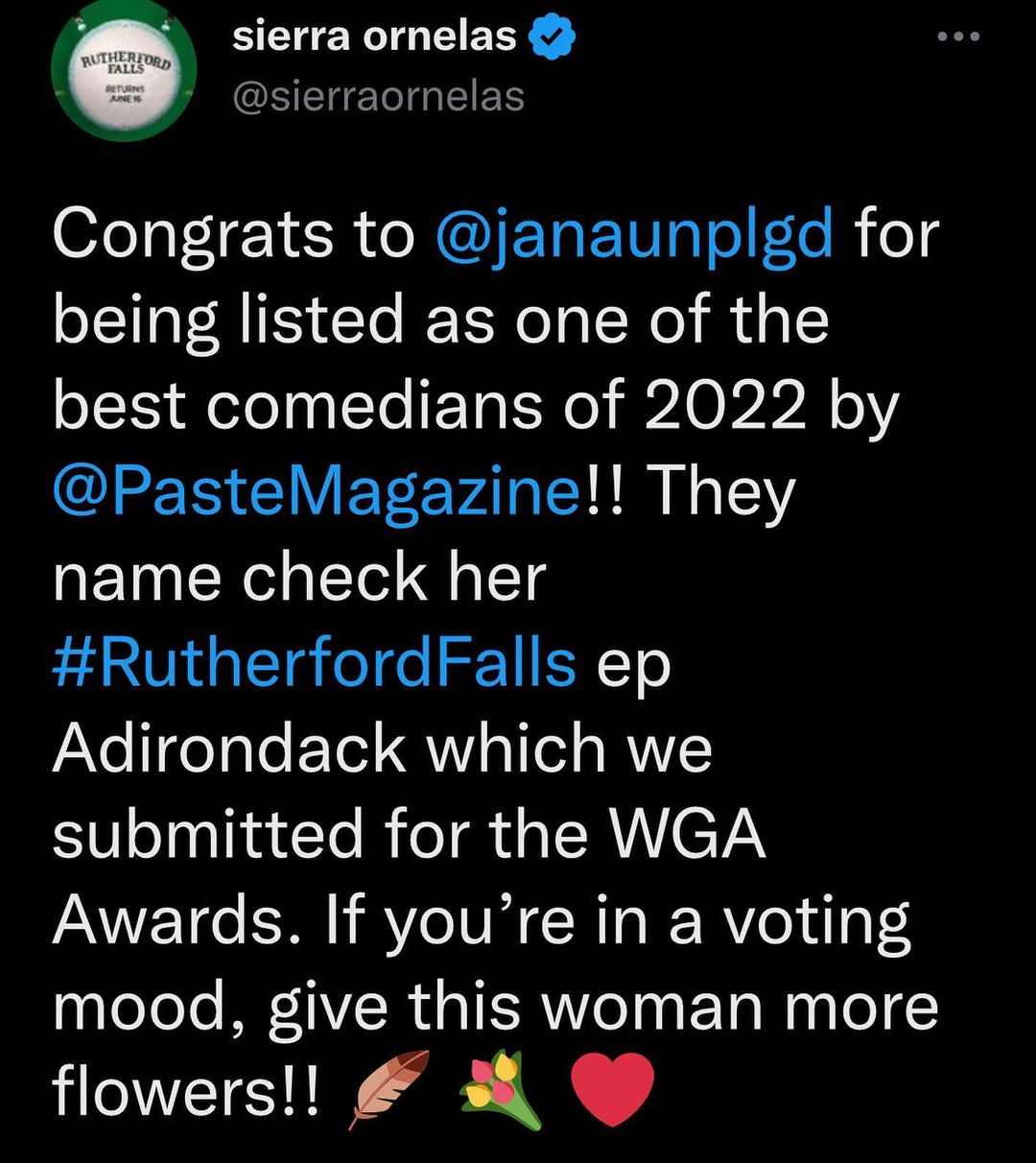Click the flower bouquet emoji
Screen dimensions: 1036x1163
[503, 1088]
